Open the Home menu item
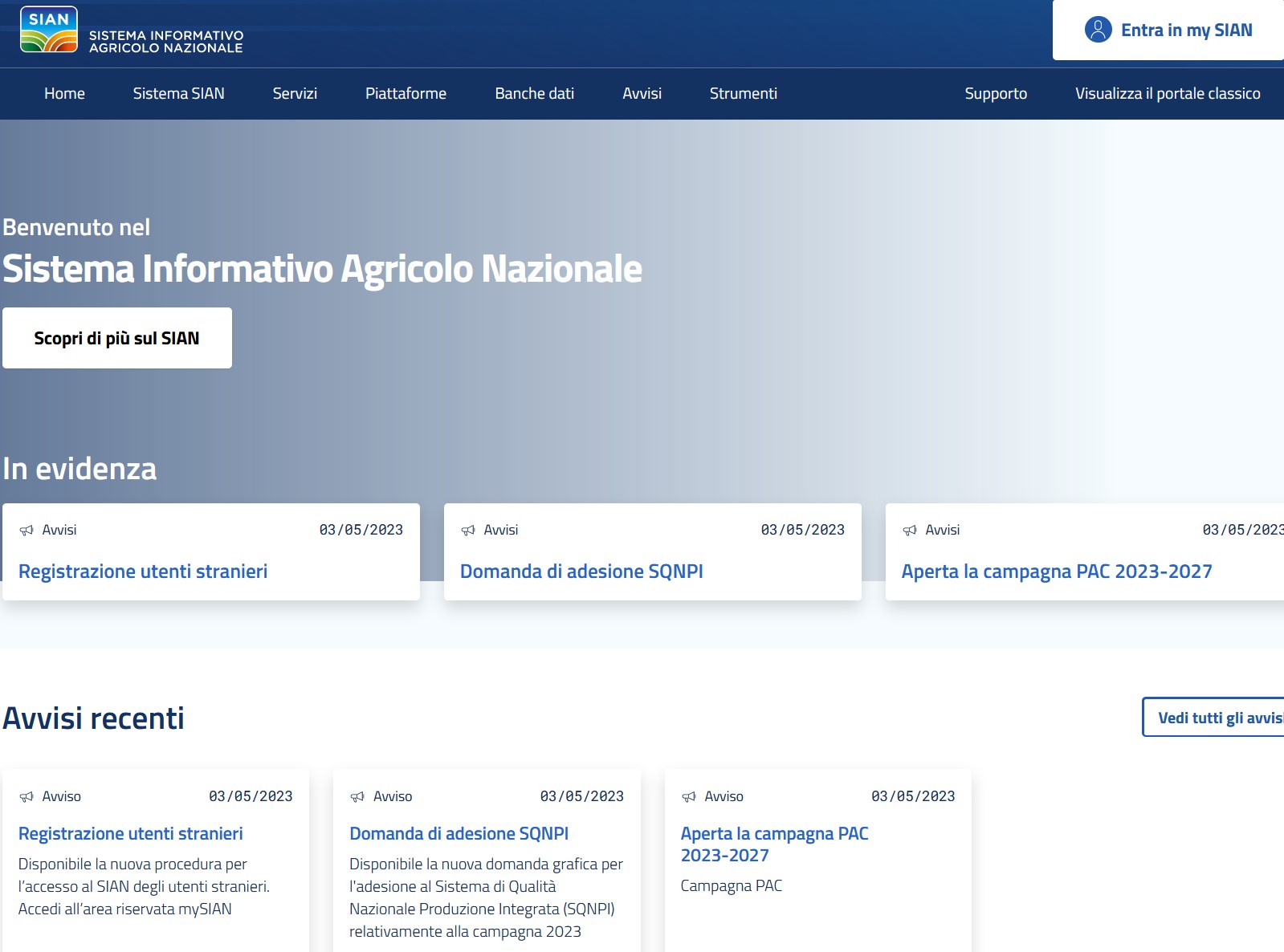The image size is (1284, 952). coord(64,93)
